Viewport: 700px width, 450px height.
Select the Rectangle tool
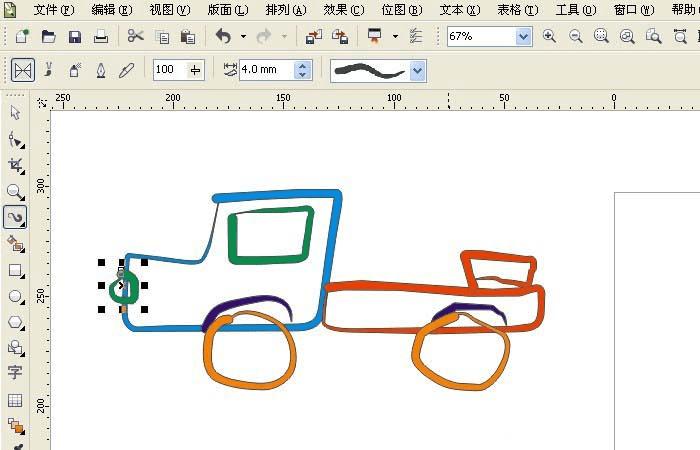click(x=16, y=270)
